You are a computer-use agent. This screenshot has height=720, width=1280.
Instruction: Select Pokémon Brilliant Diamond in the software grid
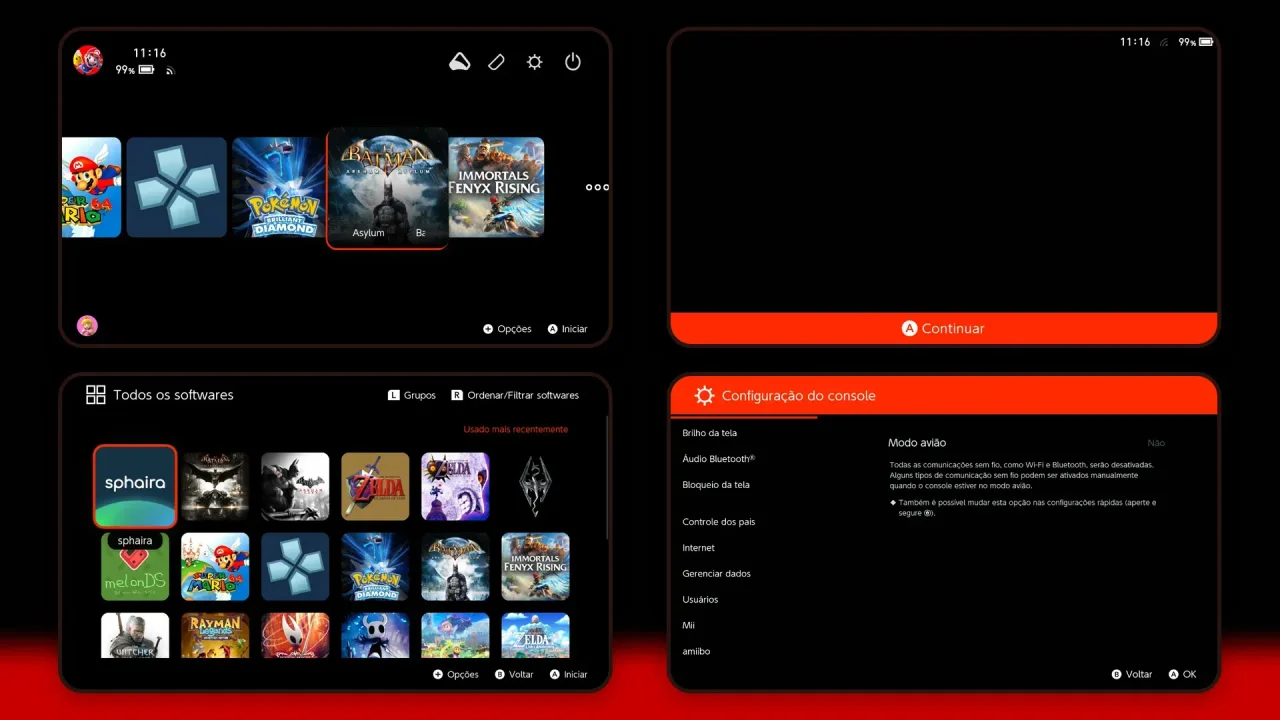(375, 567)
